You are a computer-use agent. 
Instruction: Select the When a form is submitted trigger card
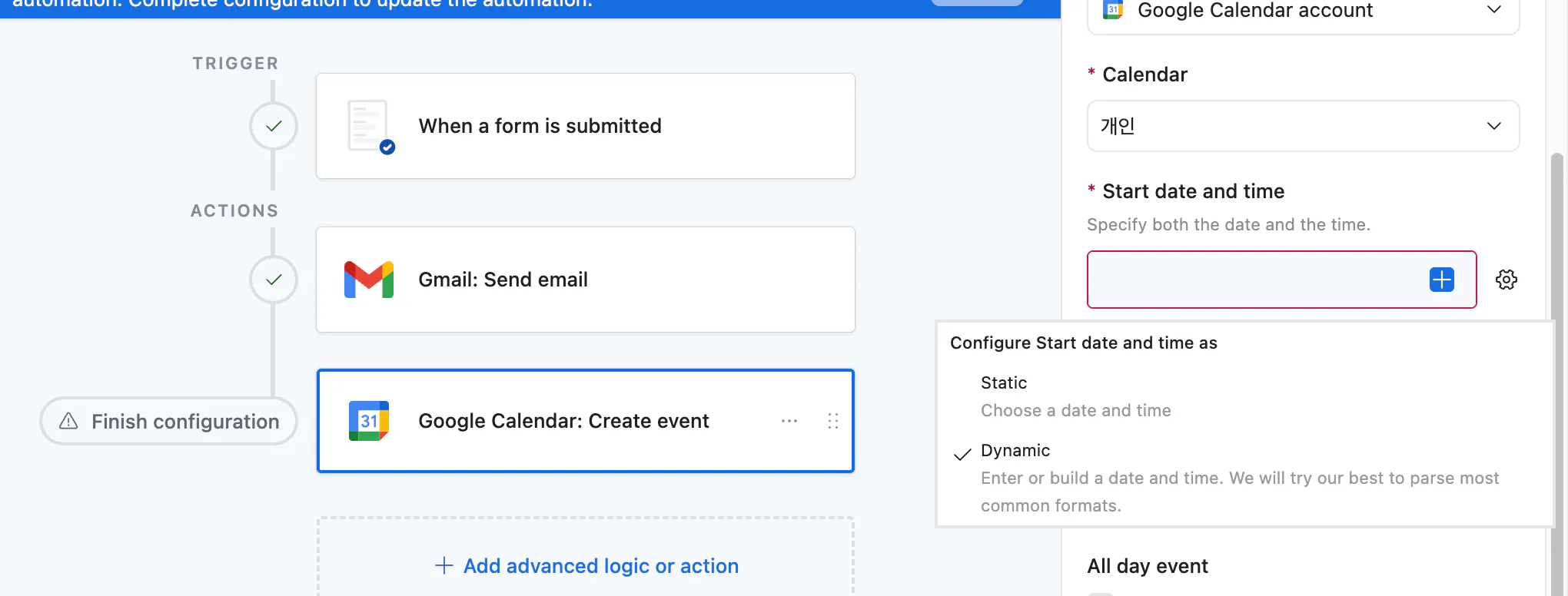point(586,126)
